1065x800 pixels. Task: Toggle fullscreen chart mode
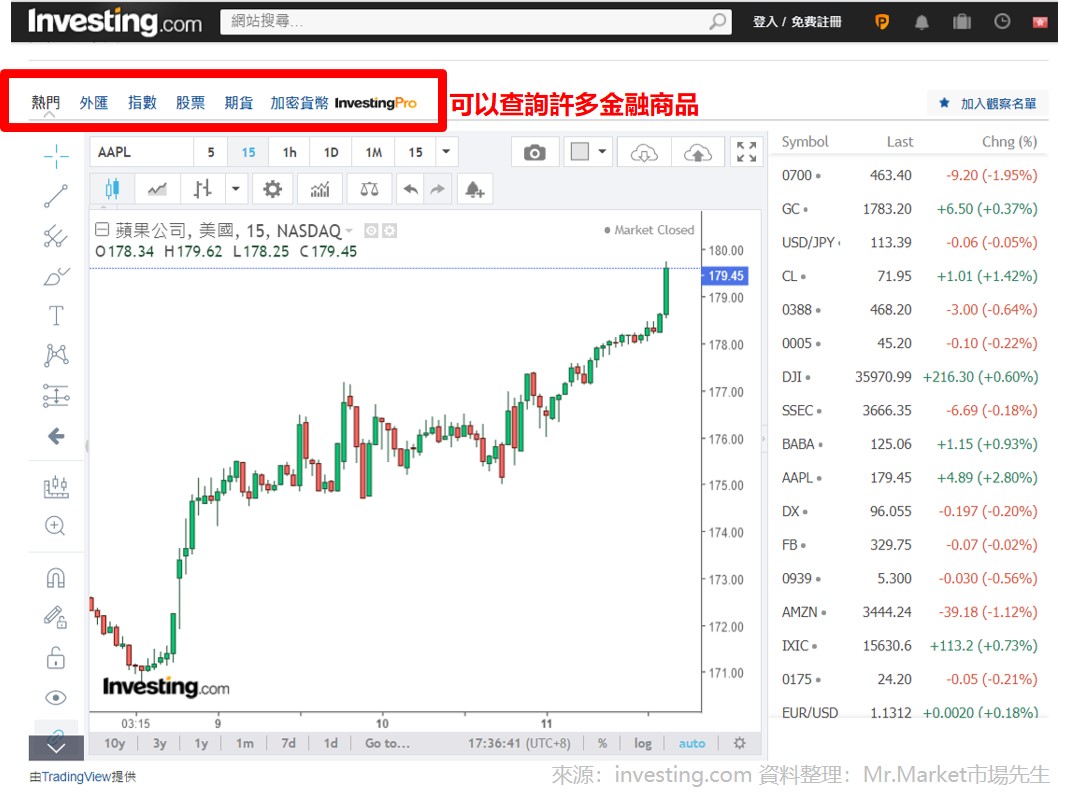[x=746, y=152]
